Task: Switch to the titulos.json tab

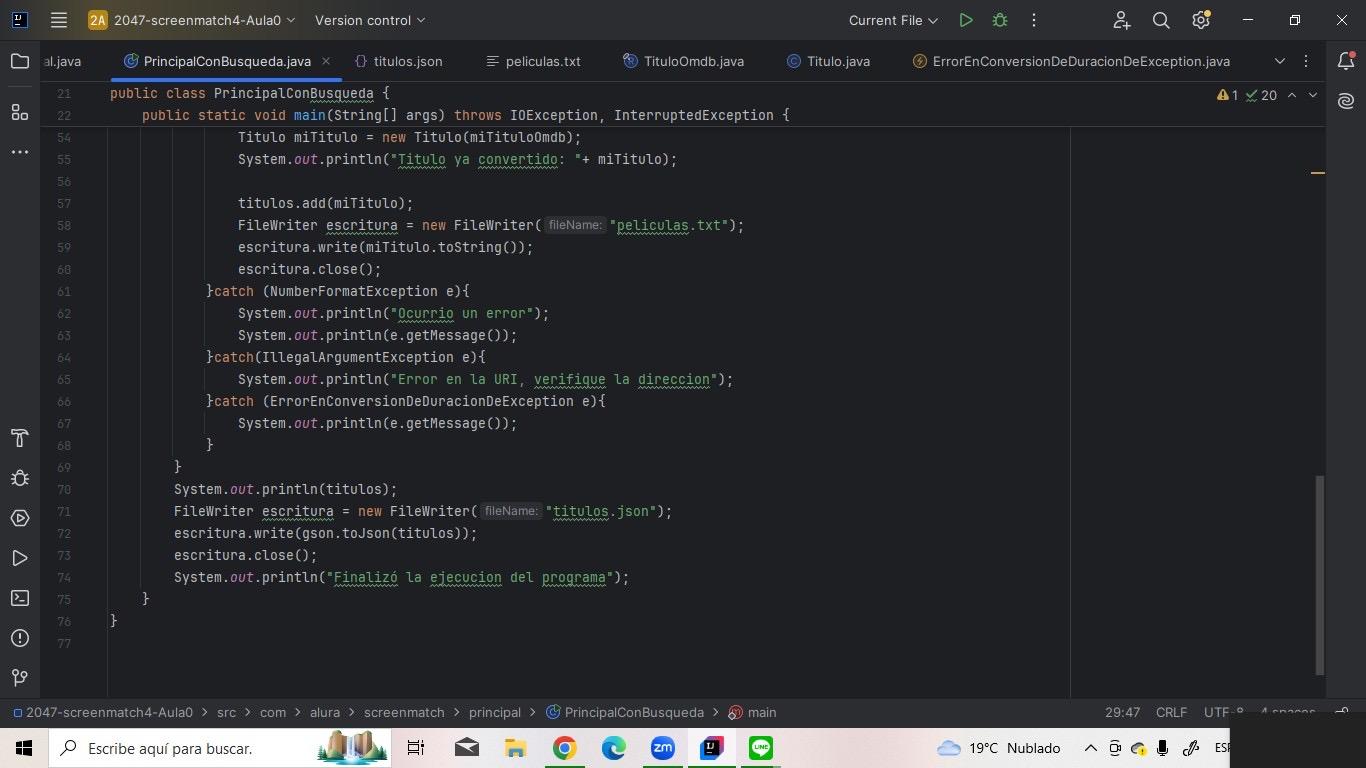Action: (x=398, y=61)
